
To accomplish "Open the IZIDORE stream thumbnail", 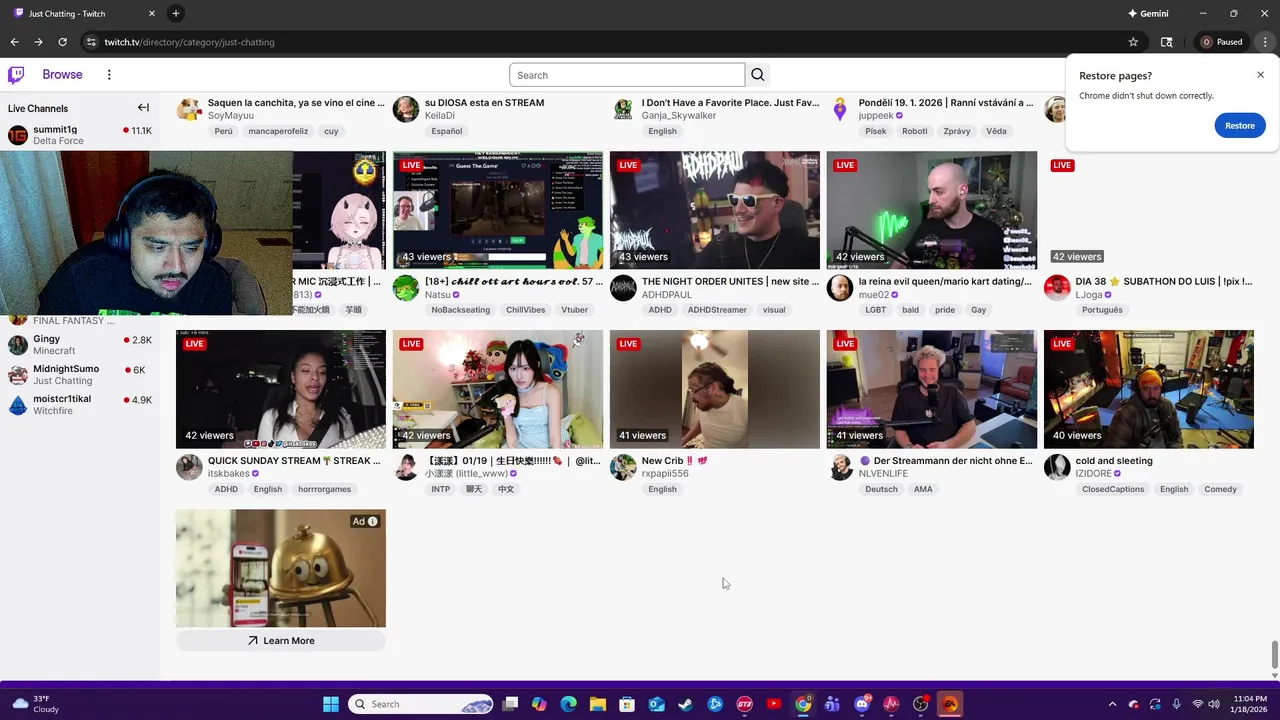I will coord(1149,389).
